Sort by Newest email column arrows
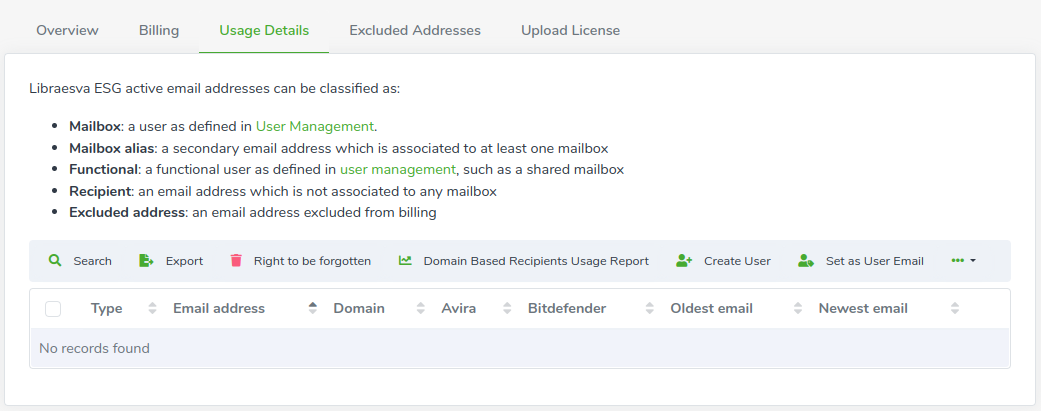 click(955, 308)
